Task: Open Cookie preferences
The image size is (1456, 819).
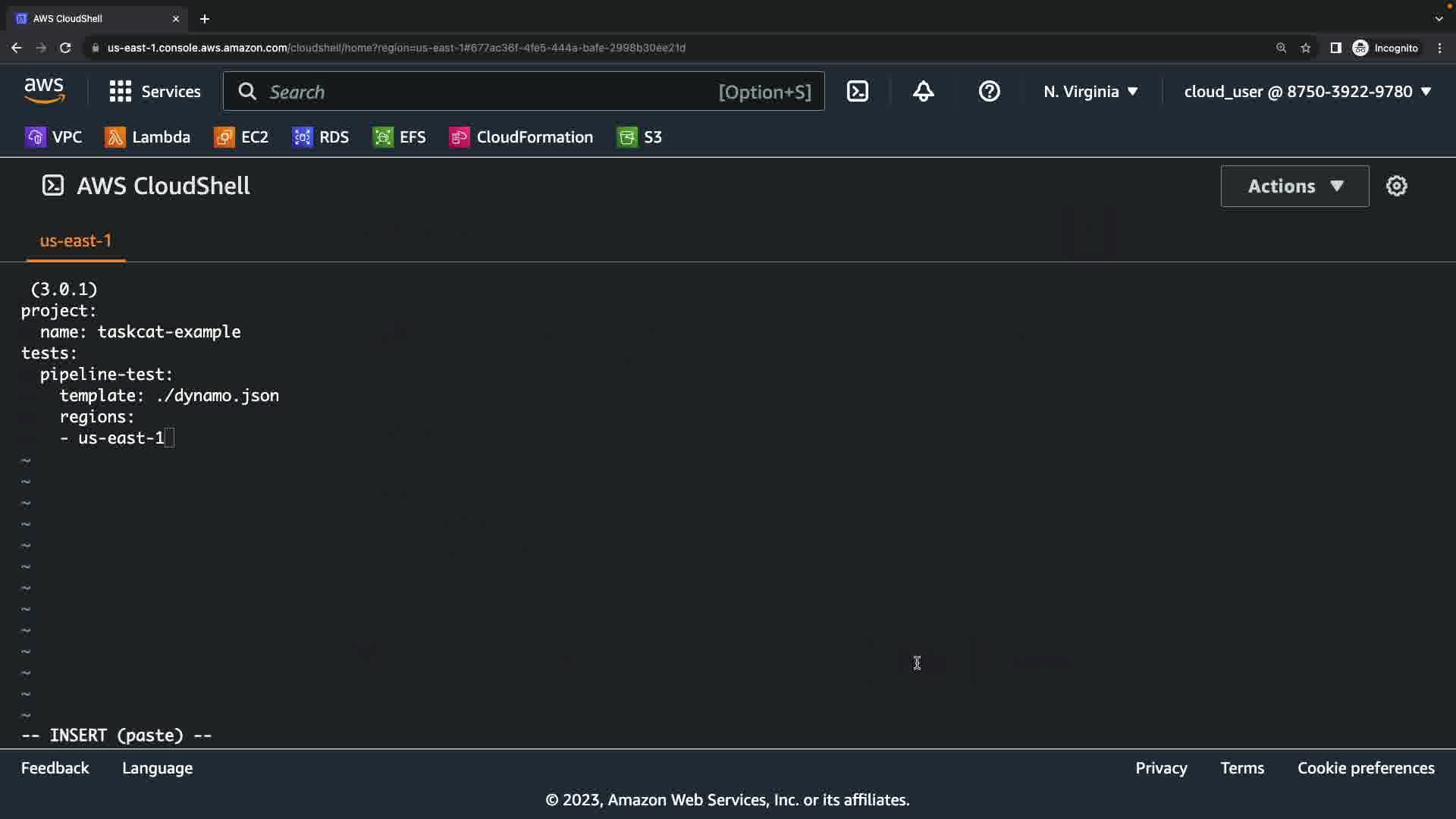Action: [1366, 768]
